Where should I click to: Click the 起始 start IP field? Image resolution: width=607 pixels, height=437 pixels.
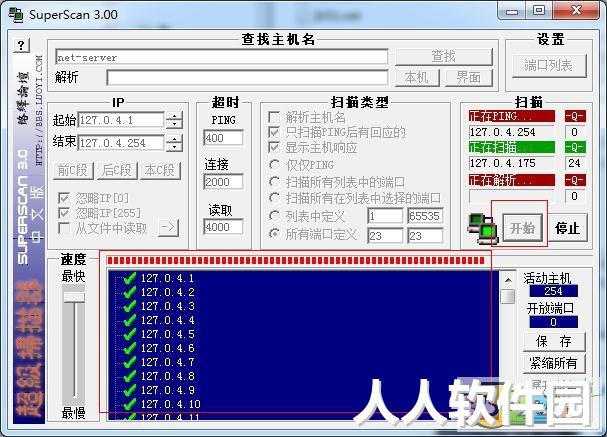(x=121, y=120)
